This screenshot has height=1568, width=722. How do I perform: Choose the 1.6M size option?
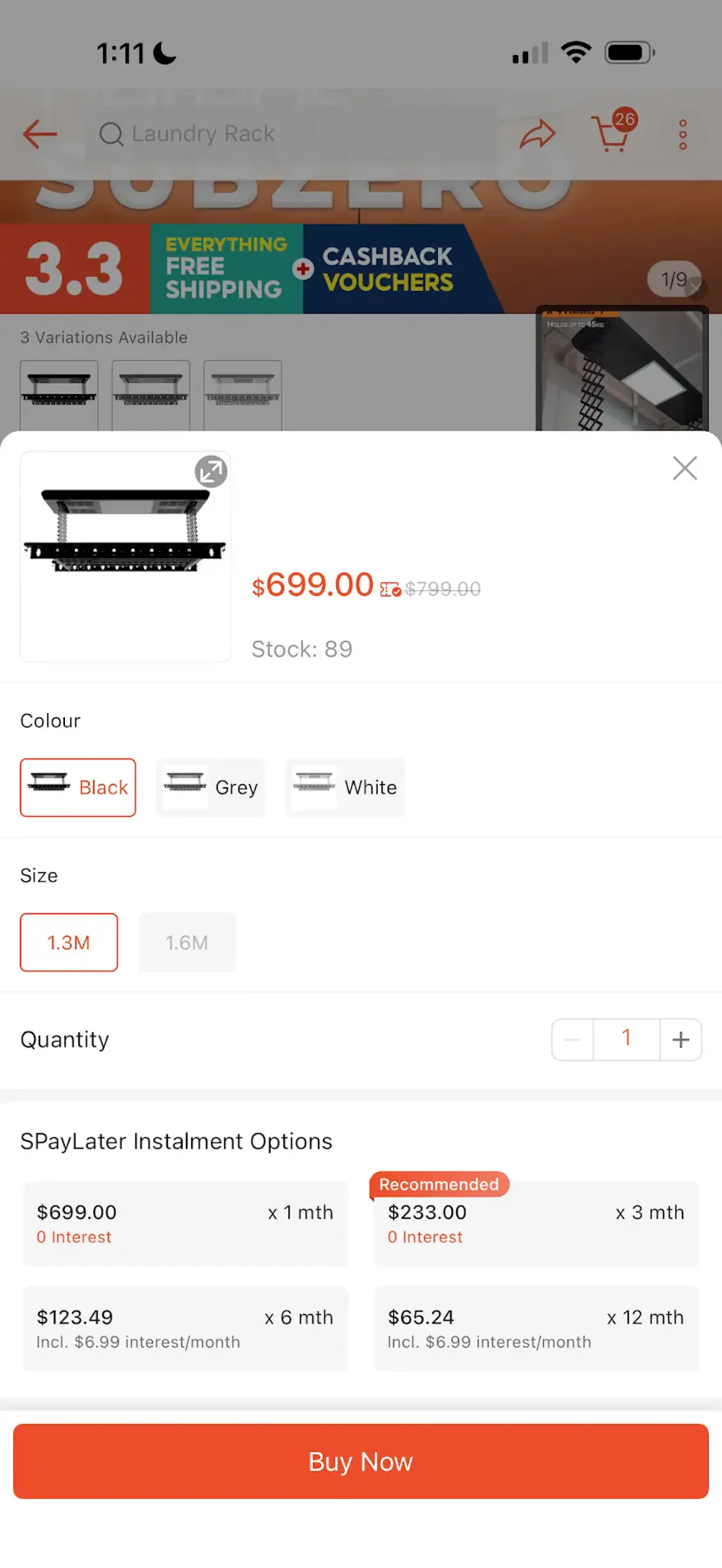point(187,942)
